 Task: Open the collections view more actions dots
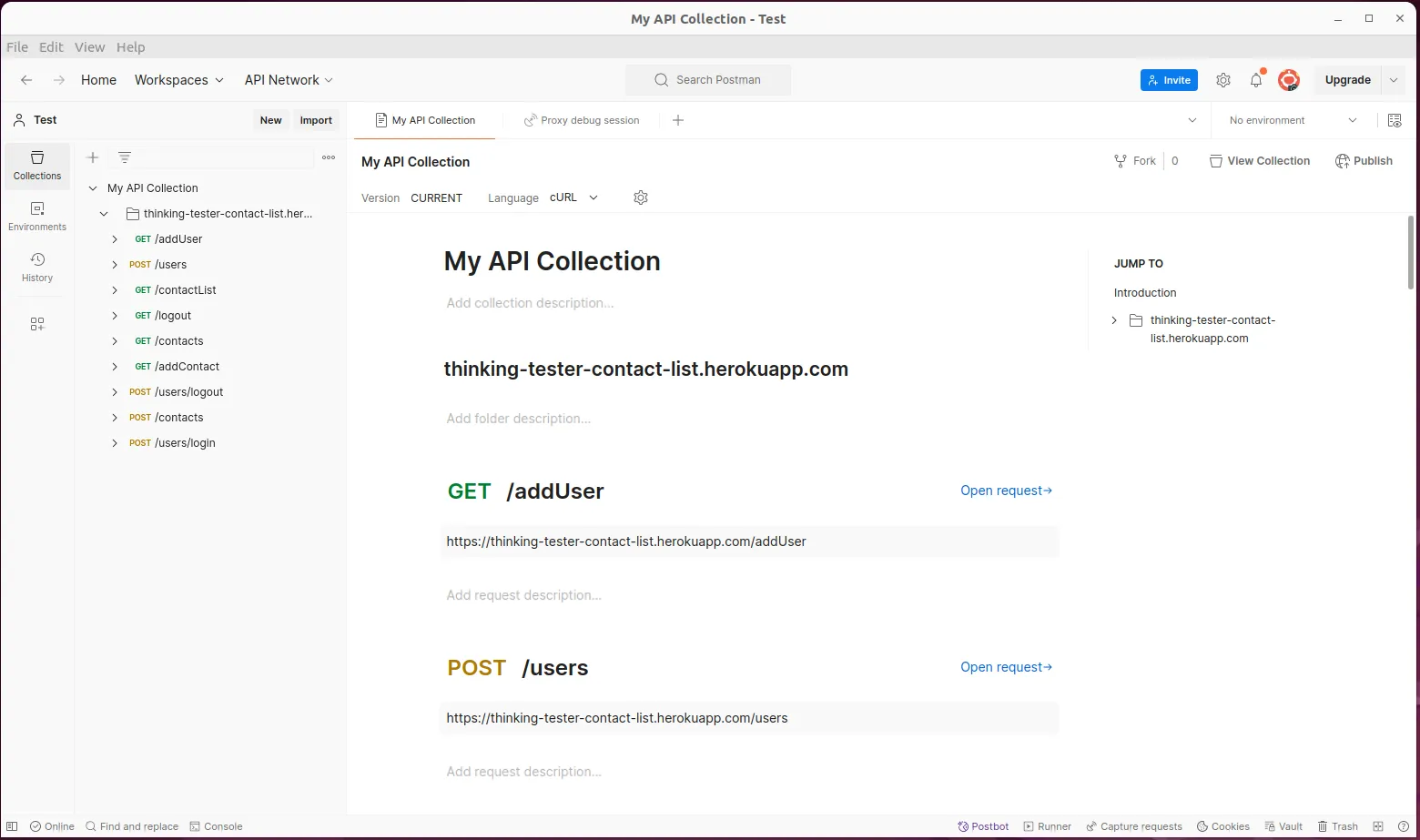click(329, 157)
